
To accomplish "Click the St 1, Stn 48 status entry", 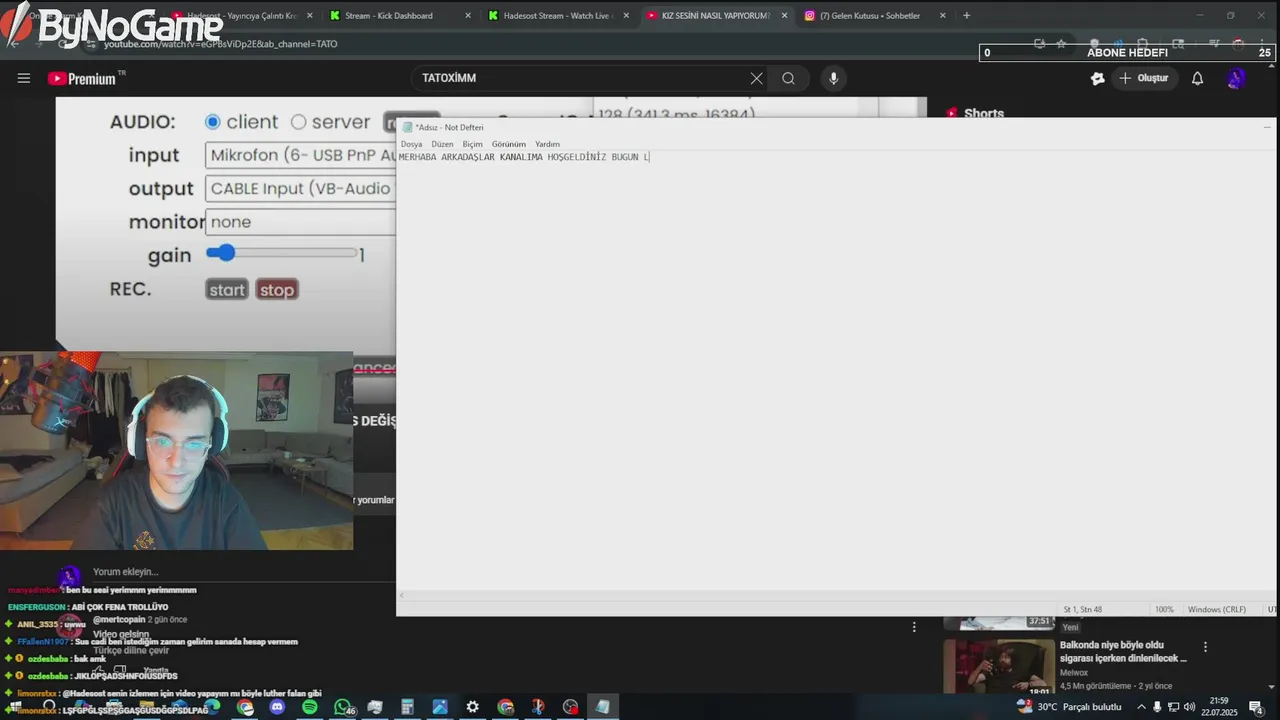I will click(1083, 609).
